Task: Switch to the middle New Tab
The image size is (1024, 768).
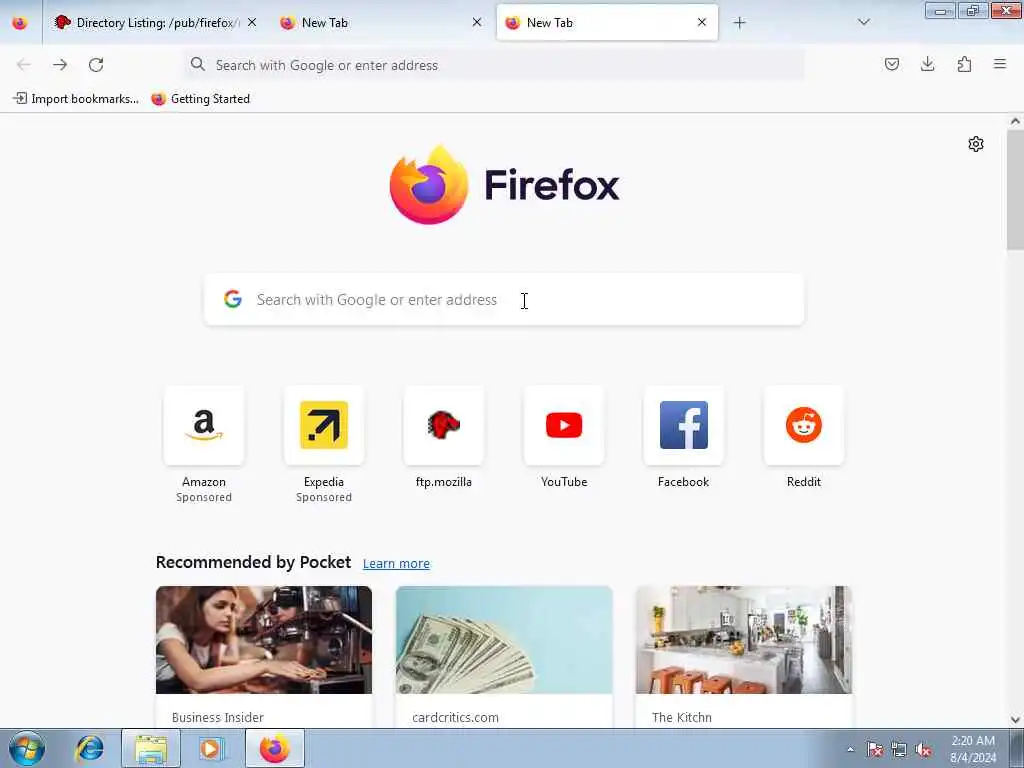Action: coord(381,23)
